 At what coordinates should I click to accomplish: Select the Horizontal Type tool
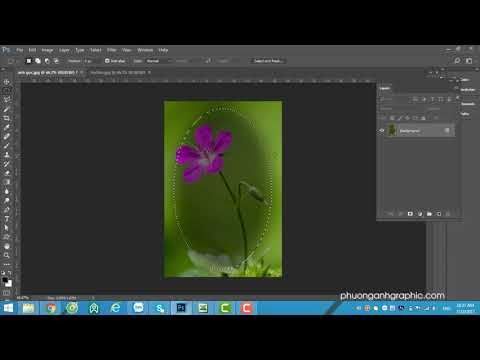pyautogui.click(x=7, y=219)
